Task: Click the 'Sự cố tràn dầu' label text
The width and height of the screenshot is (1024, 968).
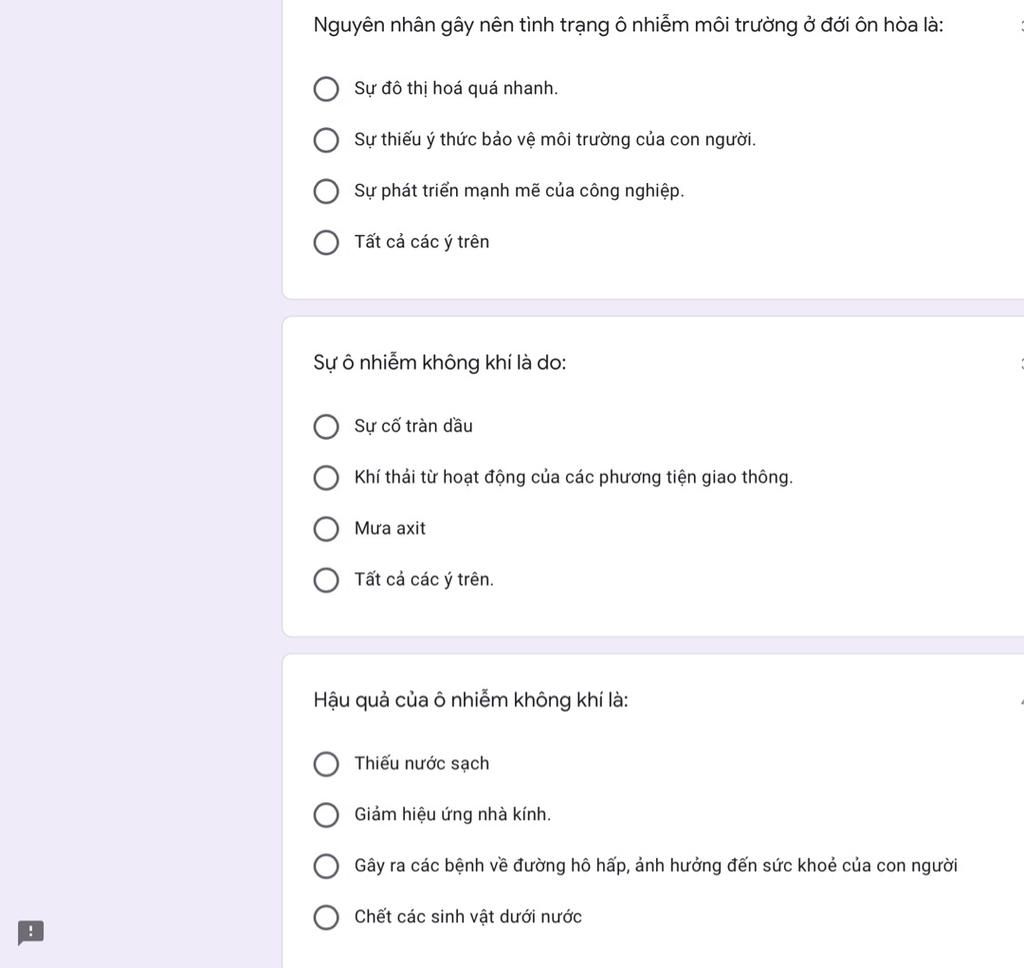Action: (413, 426)
